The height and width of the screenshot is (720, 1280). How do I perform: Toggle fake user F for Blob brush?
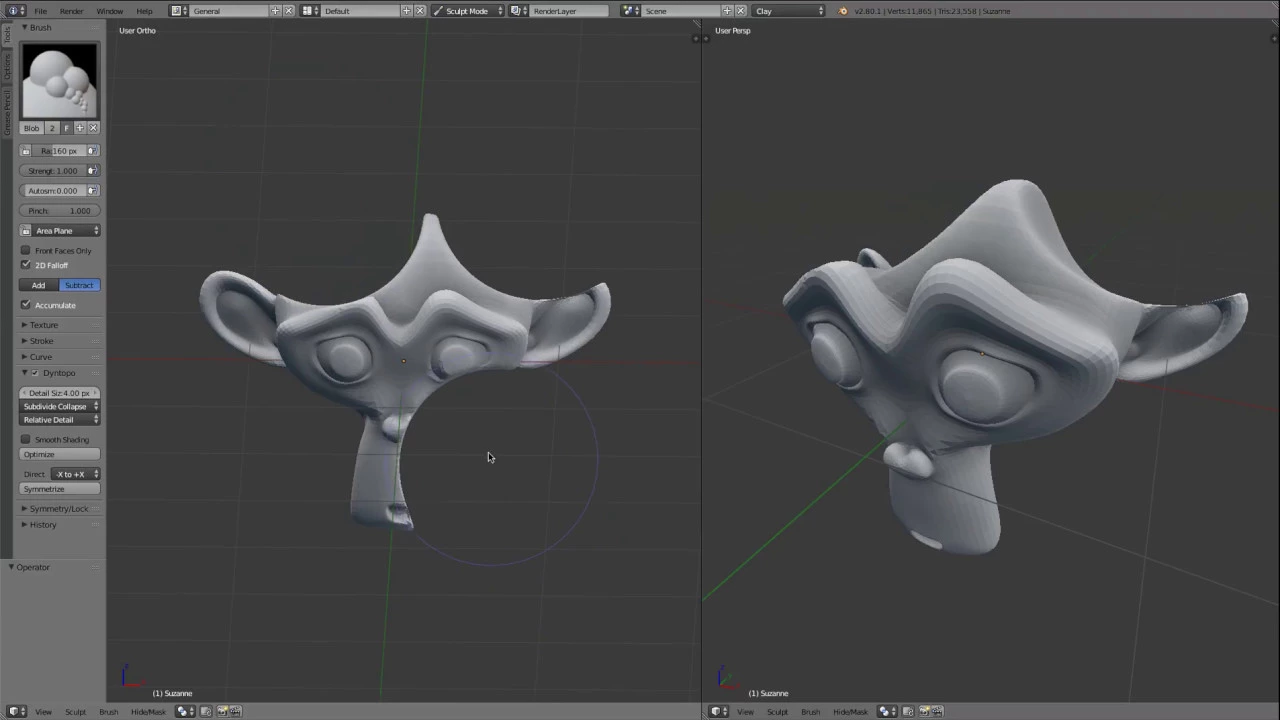coord(67,128)
